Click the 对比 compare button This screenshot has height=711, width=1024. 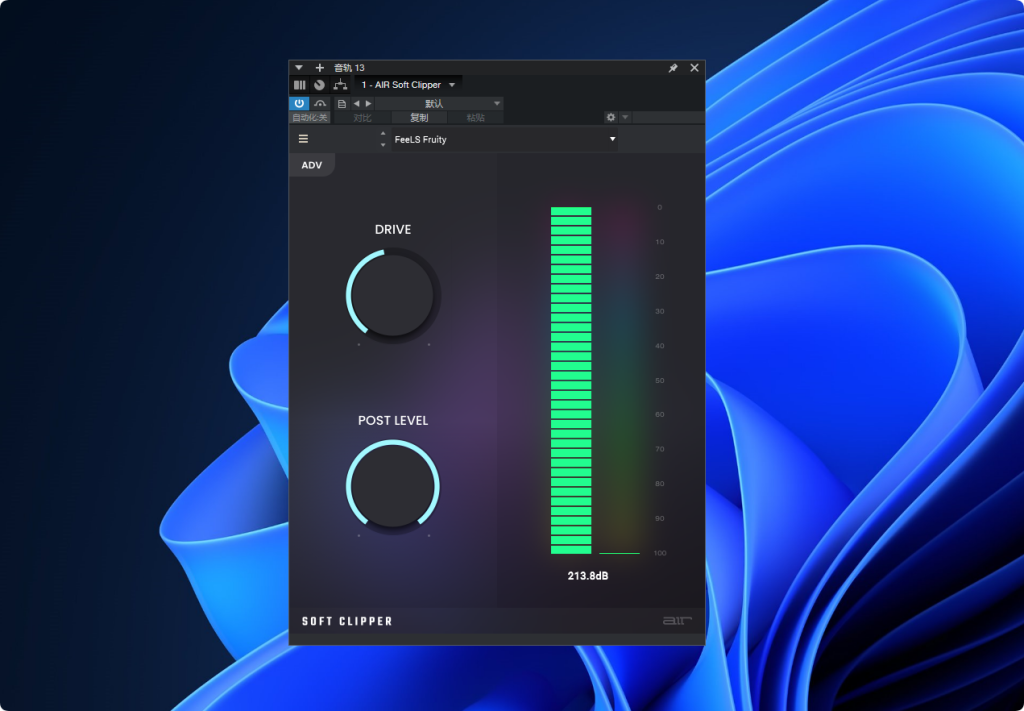pyautogui.click(x=362, y=118)
